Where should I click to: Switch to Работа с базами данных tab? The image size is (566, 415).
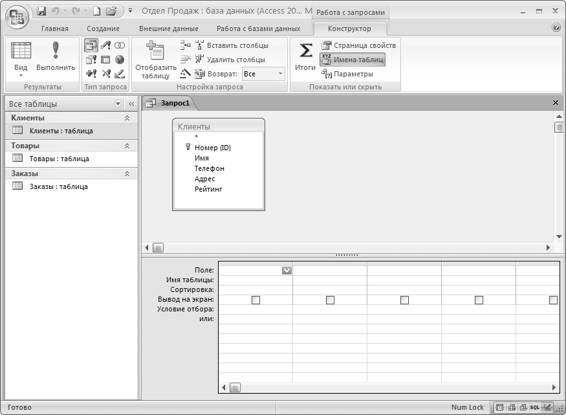pos(258,29)
